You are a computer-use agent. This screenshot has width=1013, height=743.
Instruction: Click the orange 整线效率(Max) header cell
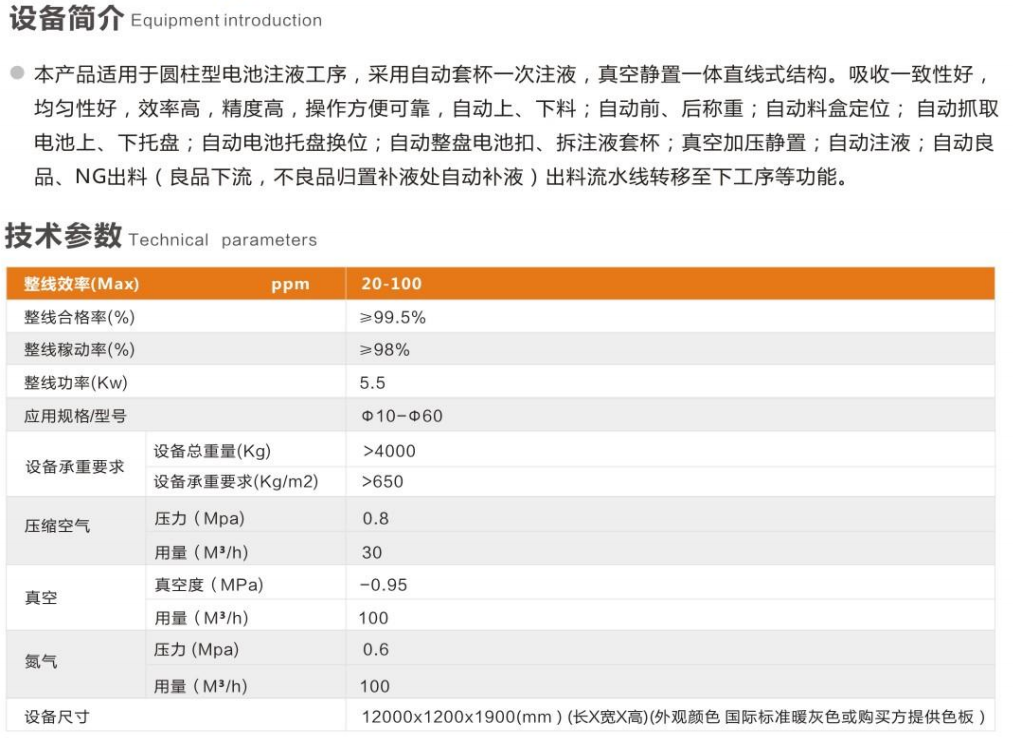pos(82,284)
